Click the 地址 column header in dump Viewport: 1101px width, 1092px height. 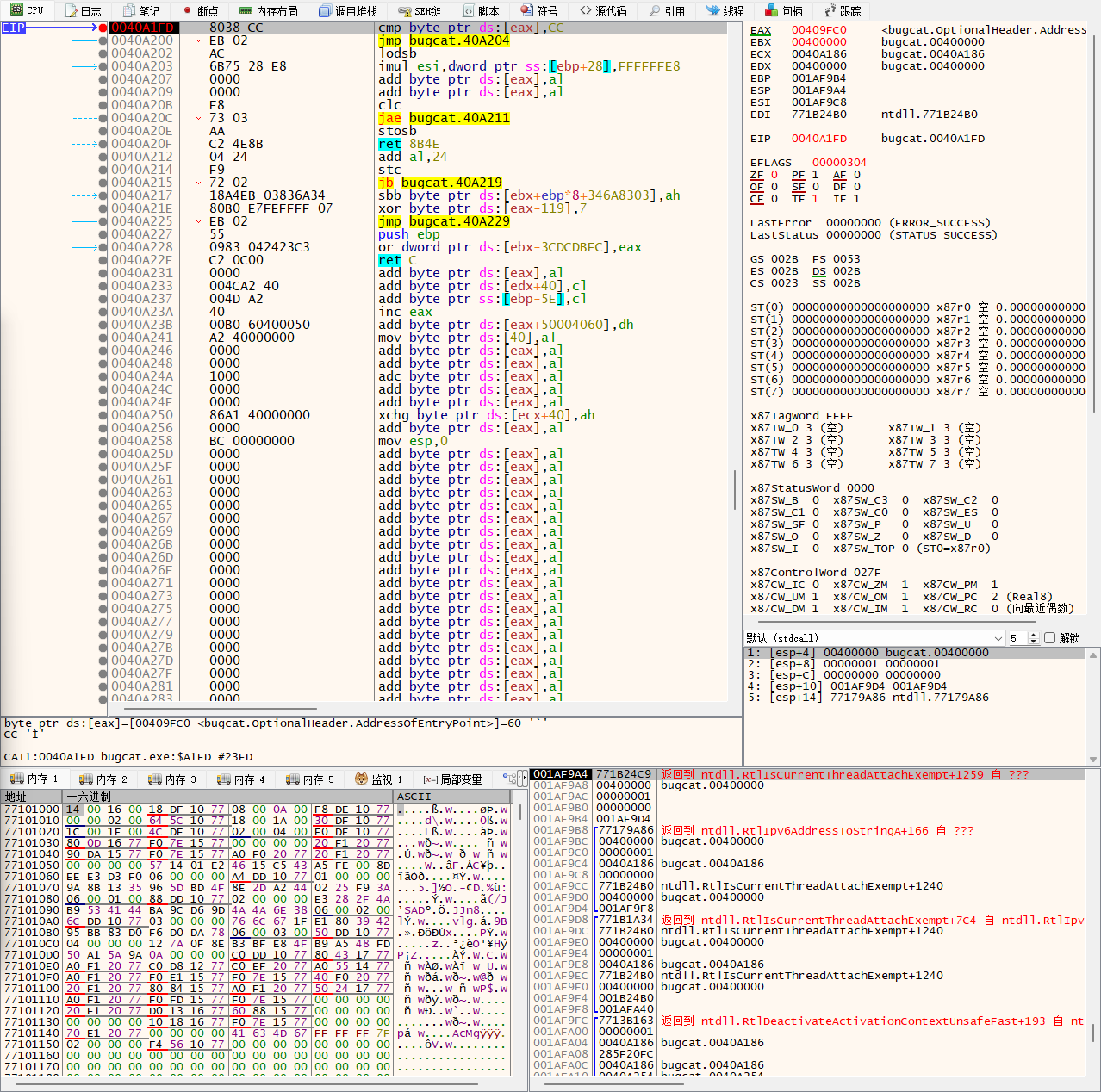34,797
